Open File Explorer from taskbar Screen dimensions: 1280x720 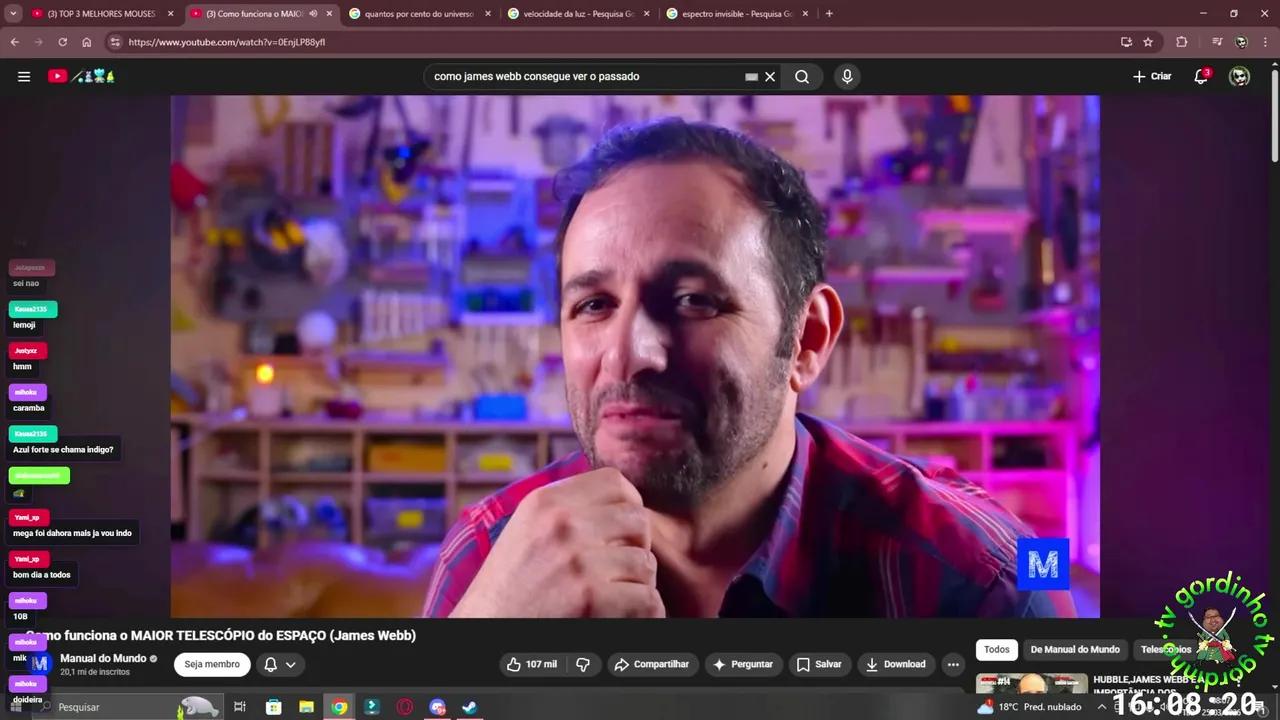pyautogui.click(x=306, y=707)
